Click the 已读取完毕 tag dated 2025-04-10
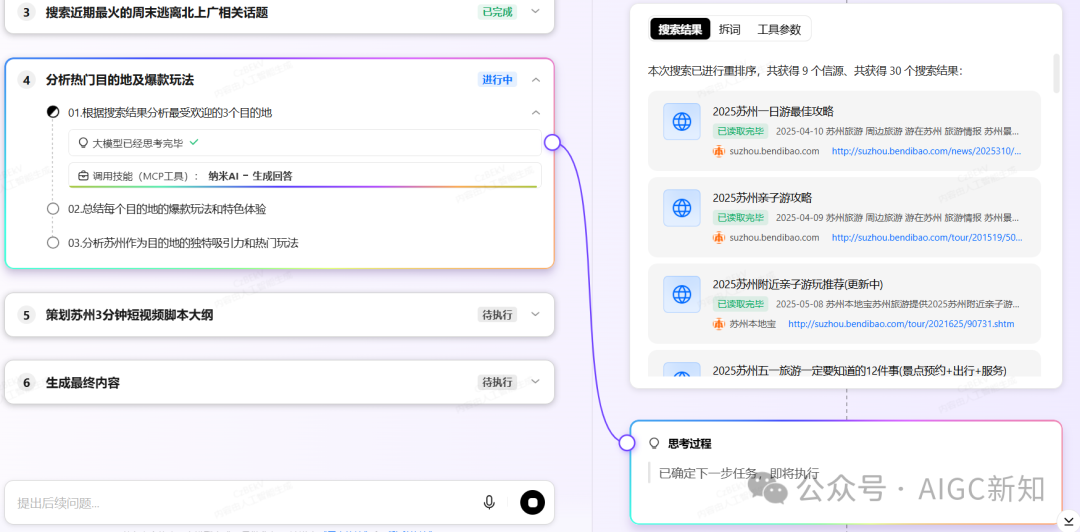 tap(740, 131)
